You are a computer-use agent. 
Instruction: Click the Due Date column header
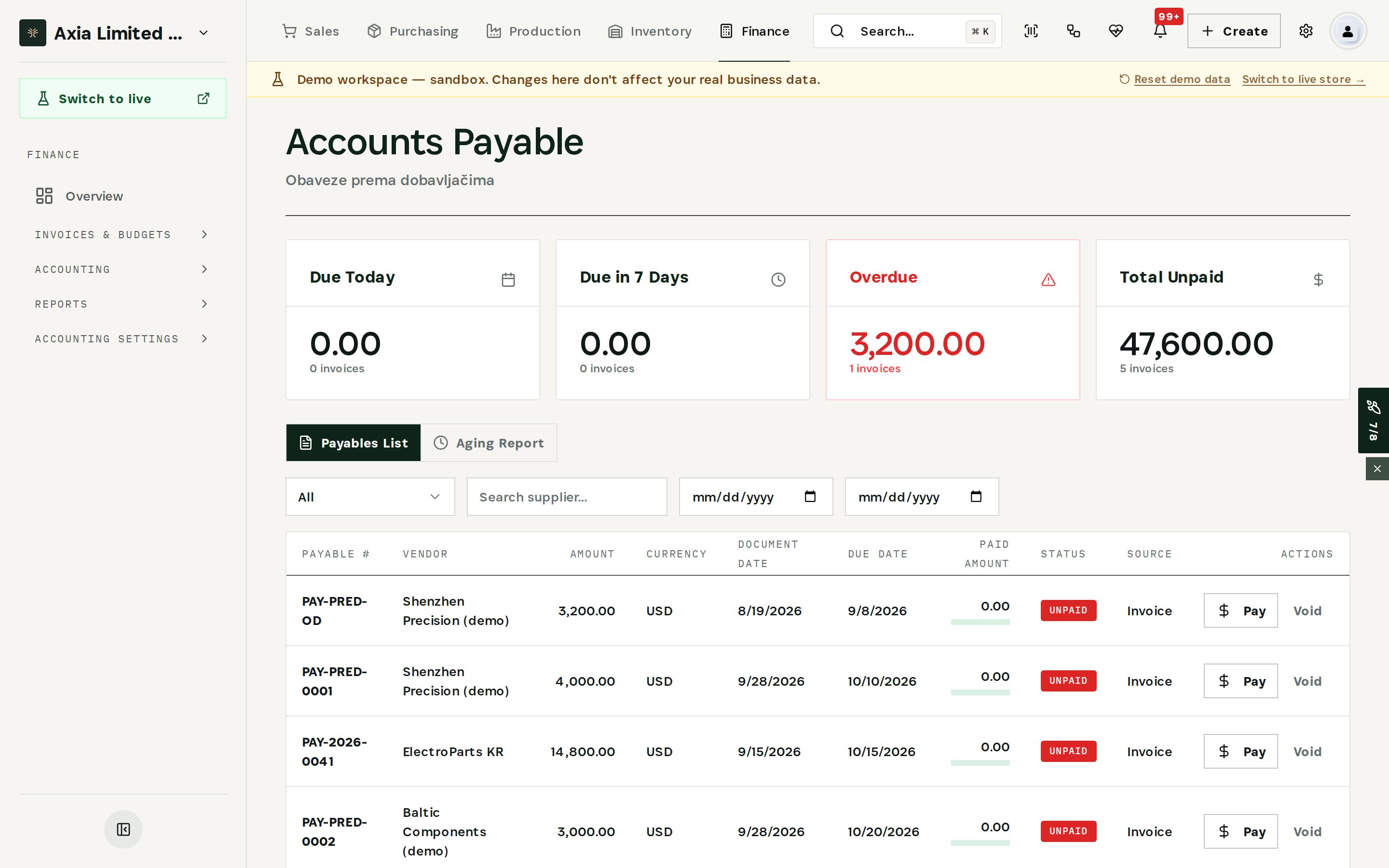878,554
